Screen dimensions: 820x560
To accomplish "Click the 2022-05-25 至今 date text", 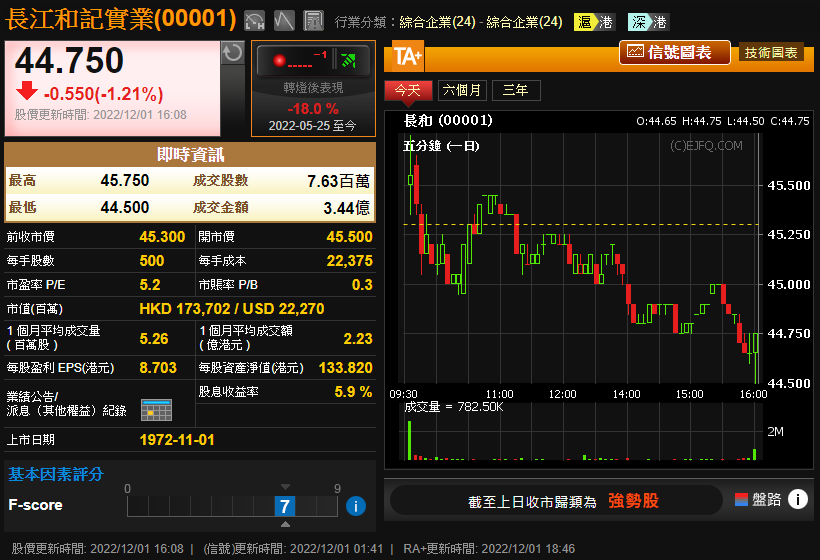I will (x=312, y=125).
